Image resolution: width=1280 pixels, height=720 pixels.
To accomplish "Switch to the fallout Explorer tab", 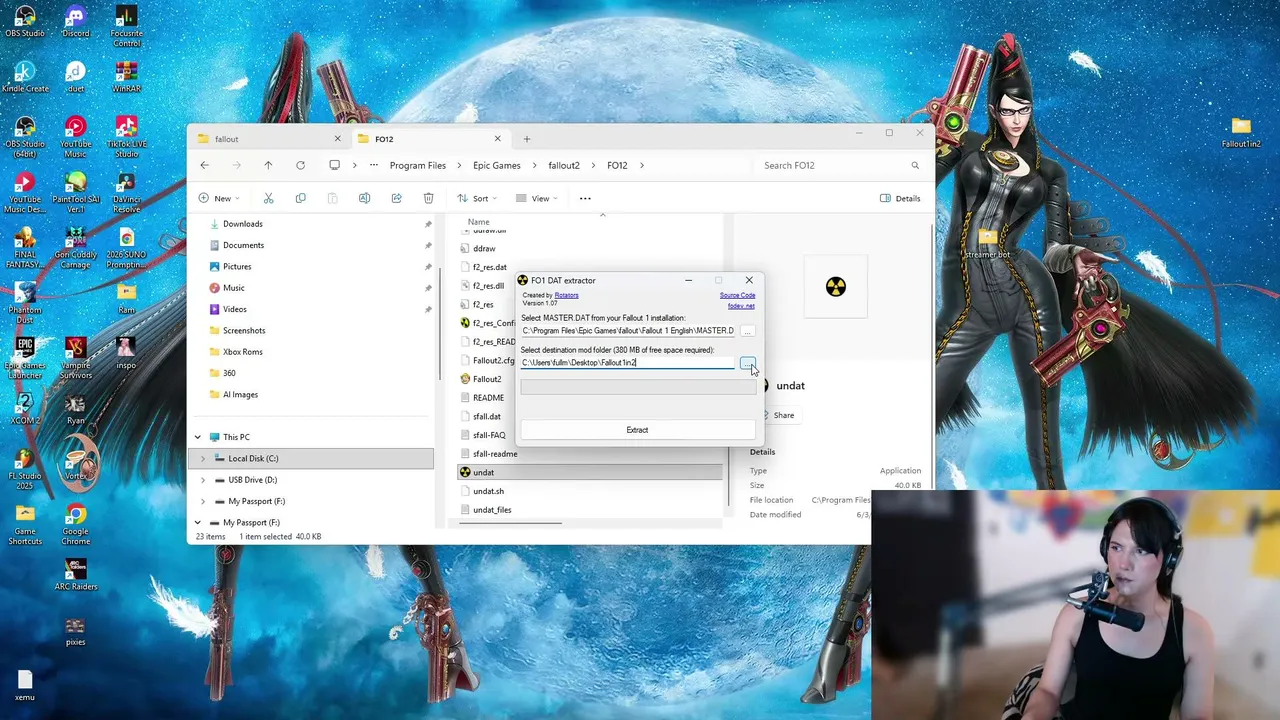I will point(267,139).
